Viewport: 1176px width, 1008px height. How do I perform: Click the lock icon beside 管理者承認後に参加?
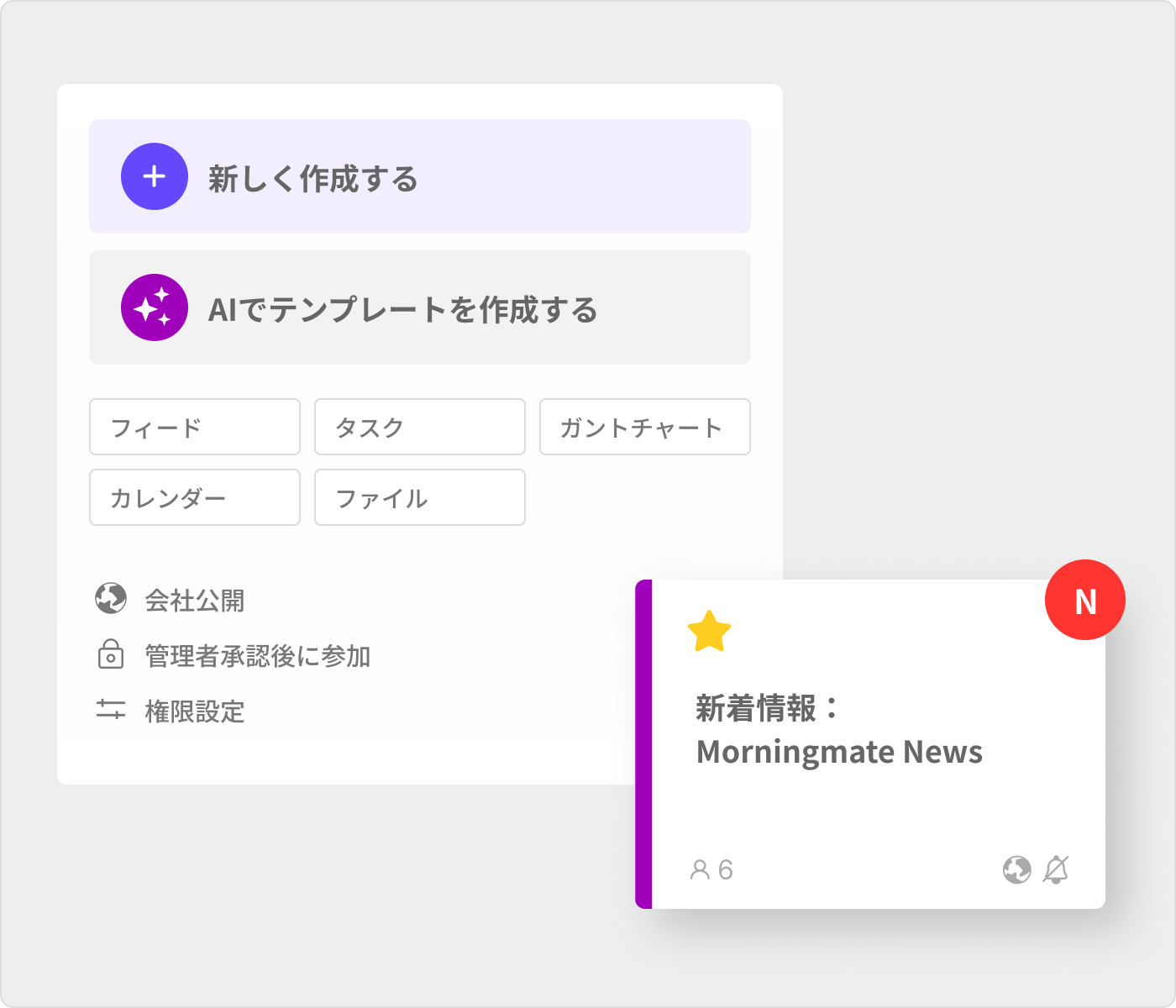tap(111, 654)
